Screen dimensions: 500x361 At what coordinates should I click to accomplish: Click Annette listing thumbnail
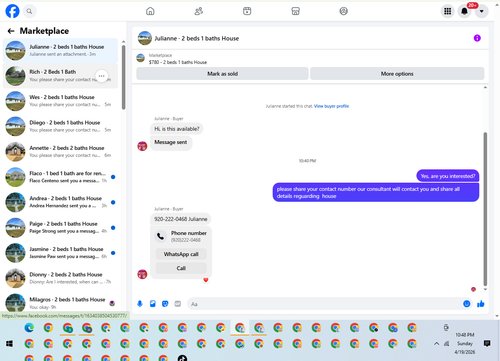pos(15,152)
